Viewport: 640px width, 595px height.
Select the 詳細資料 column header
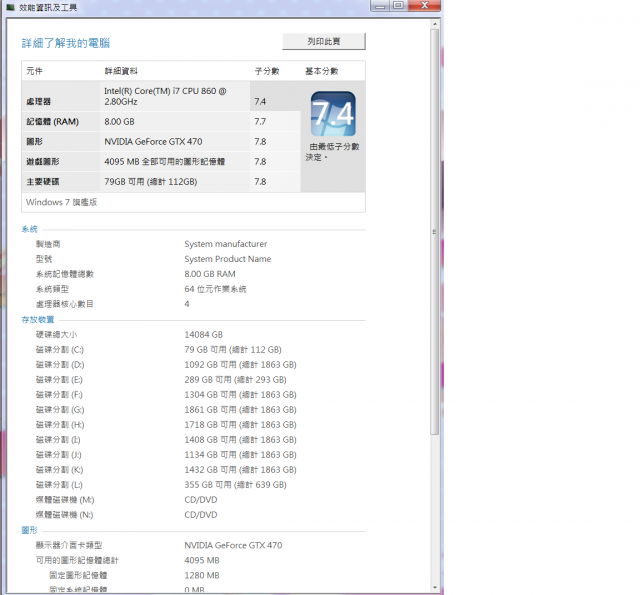pyautogui.click(x=121, y=71)
